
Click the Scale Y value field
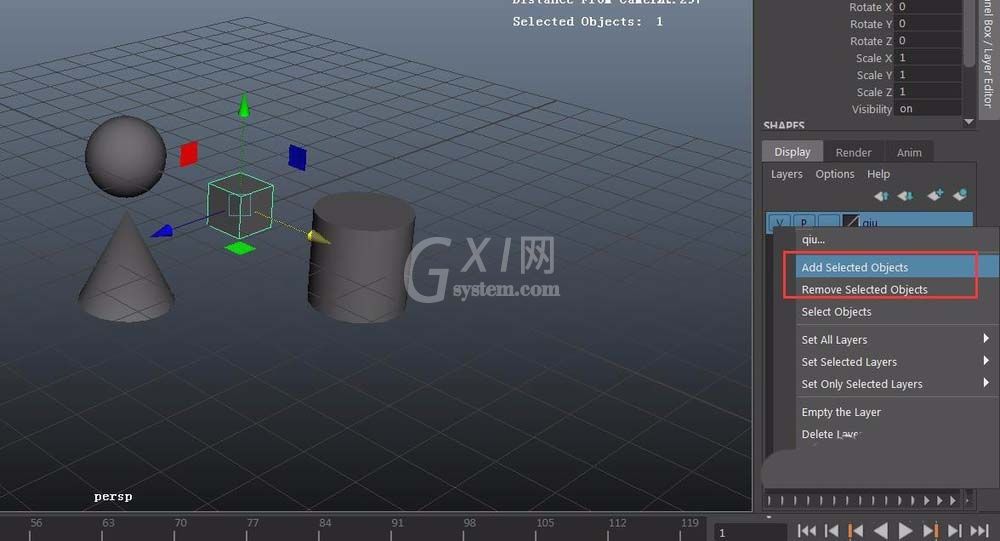pyautogui.click(x=929, y=75)
